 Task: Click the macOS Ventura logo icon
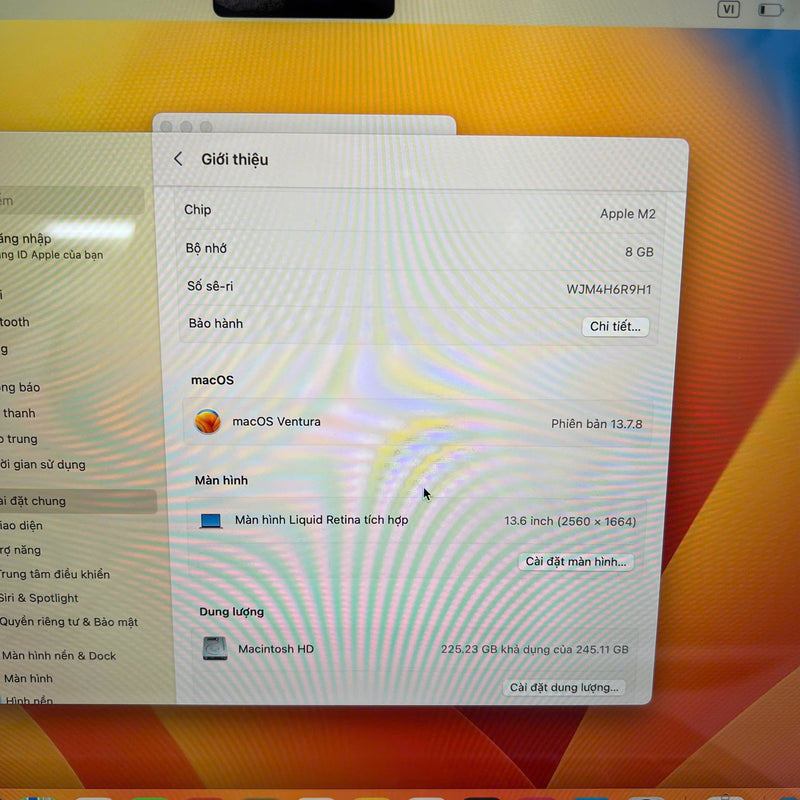tap(208, 422)
